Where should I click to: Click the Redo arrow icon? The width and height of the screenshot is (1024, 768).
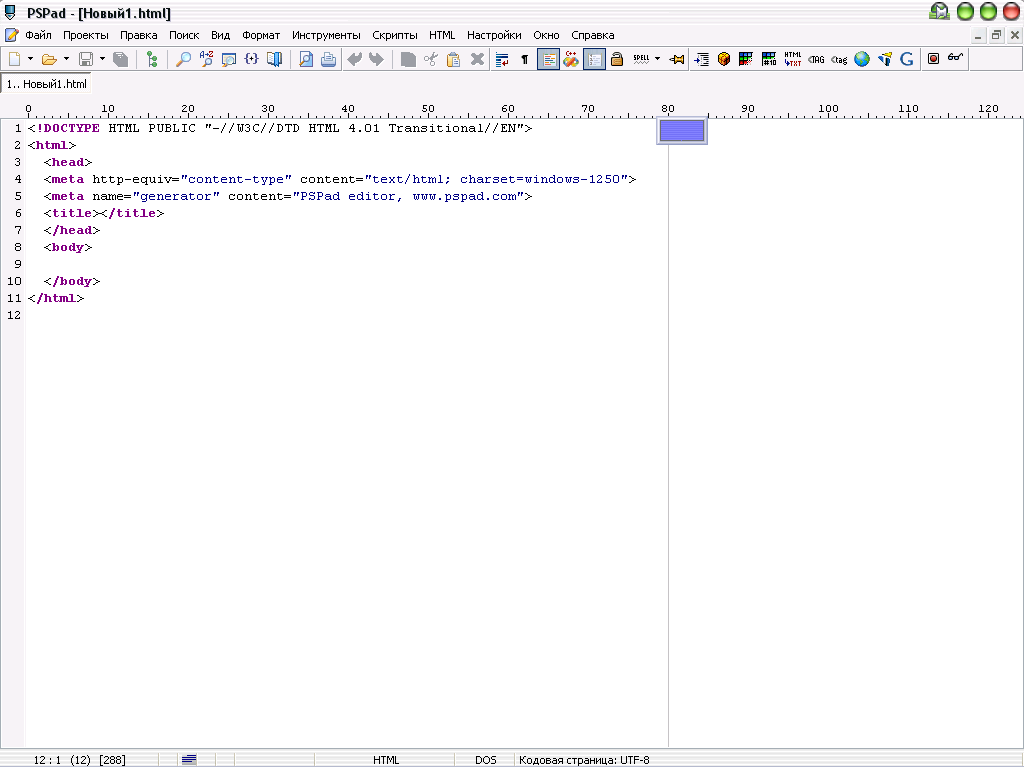(x=376, y=59)
